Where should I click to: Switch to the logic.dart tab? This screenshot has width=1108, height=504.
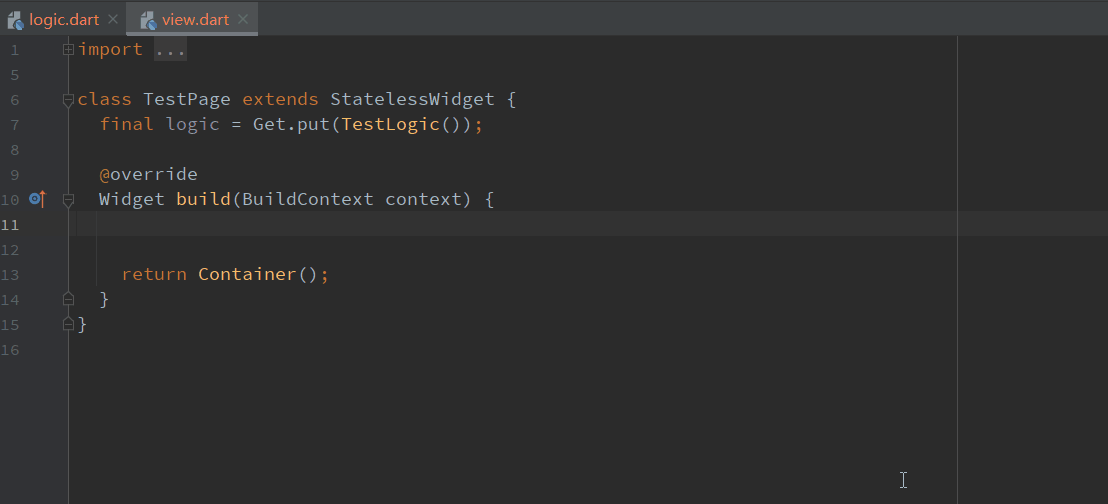click(64, 19)
